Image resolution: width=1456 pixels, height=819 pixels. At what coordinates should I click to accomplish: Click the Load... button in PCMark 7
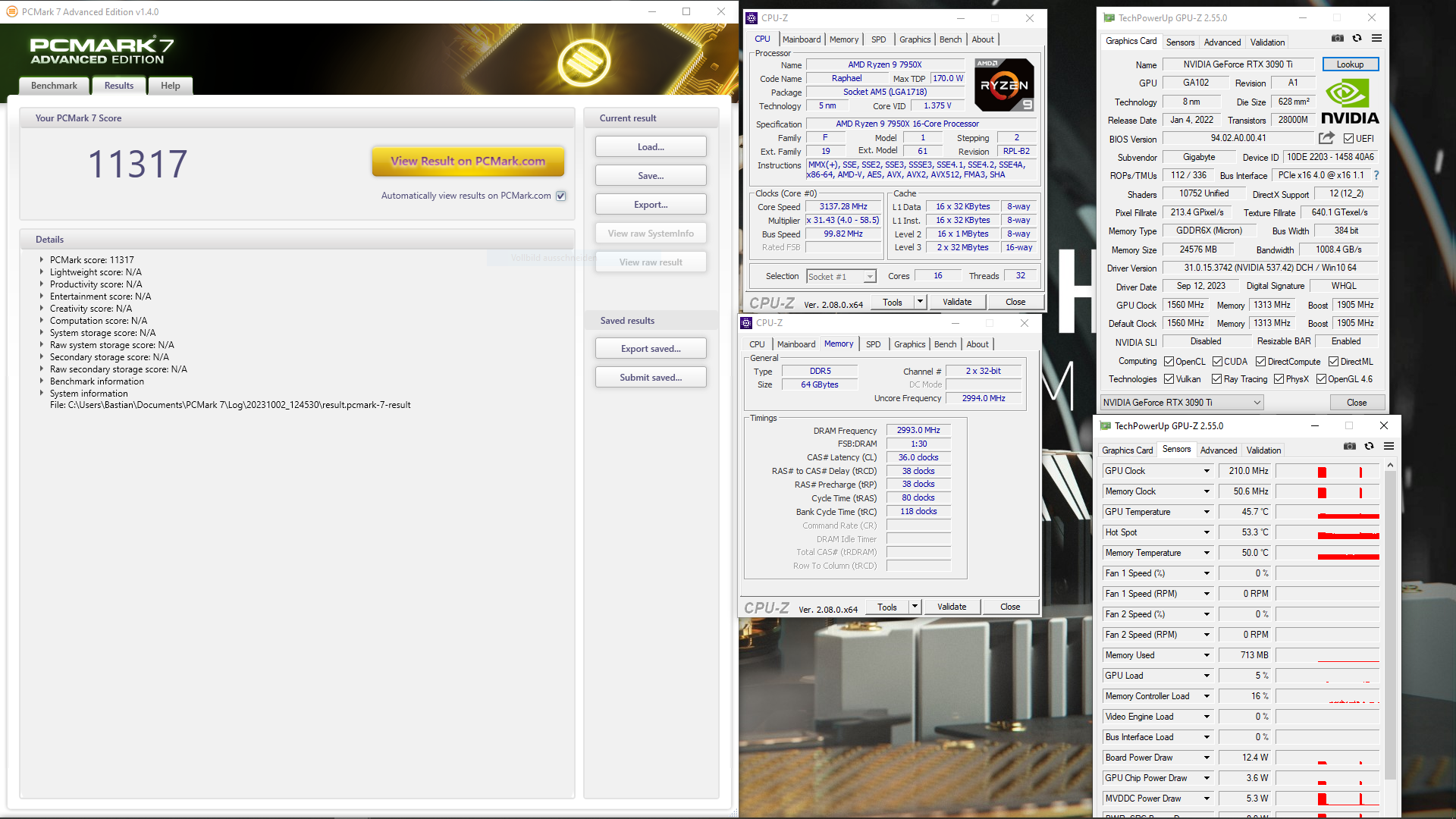(651, 146)
